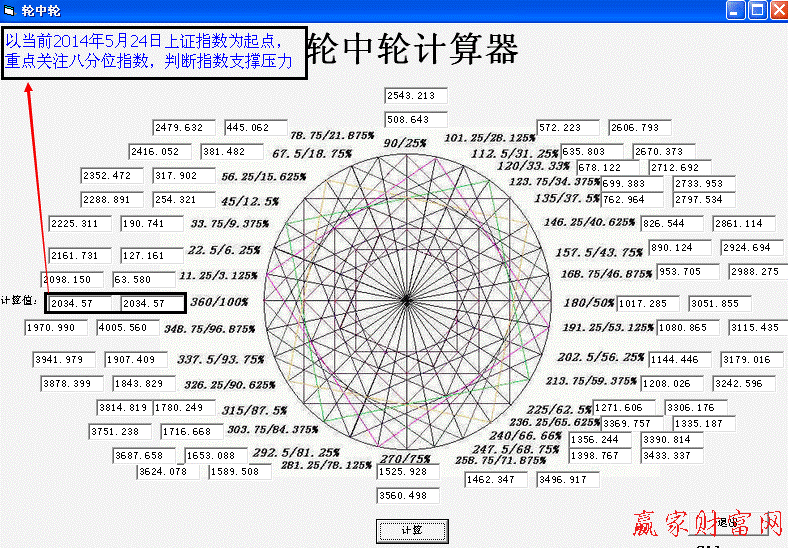Image resolution: width=788 pixels, height=548 pixels.
Task: Click the 计算 calculate button
Action: (x=412, y=531)
